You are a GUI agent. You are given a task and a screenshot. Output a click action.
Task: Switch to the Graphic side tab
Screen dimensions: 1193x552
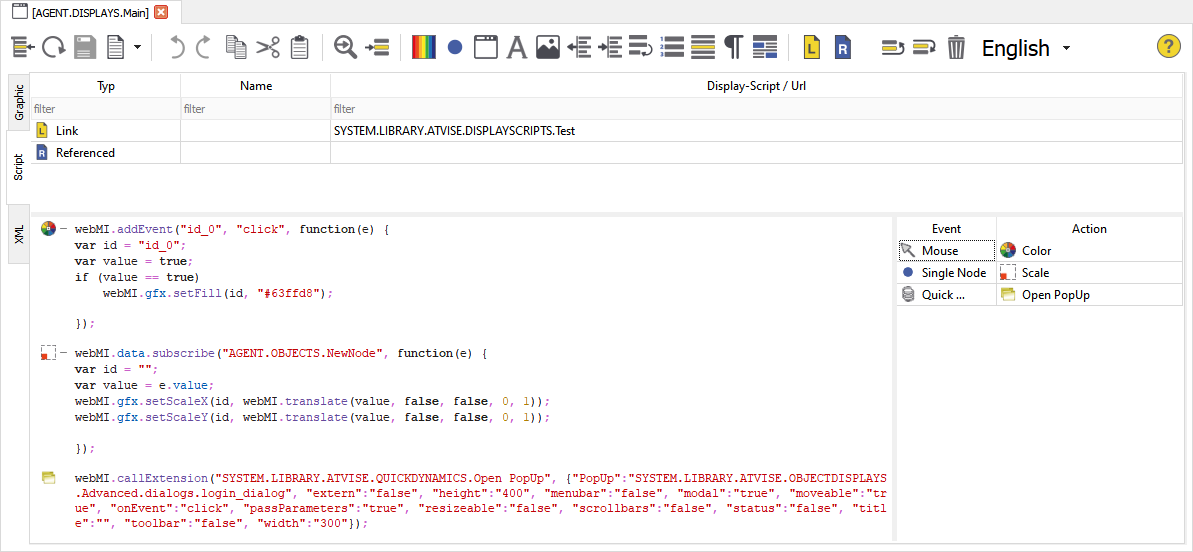pyautogui.click(x=19, y=102)
